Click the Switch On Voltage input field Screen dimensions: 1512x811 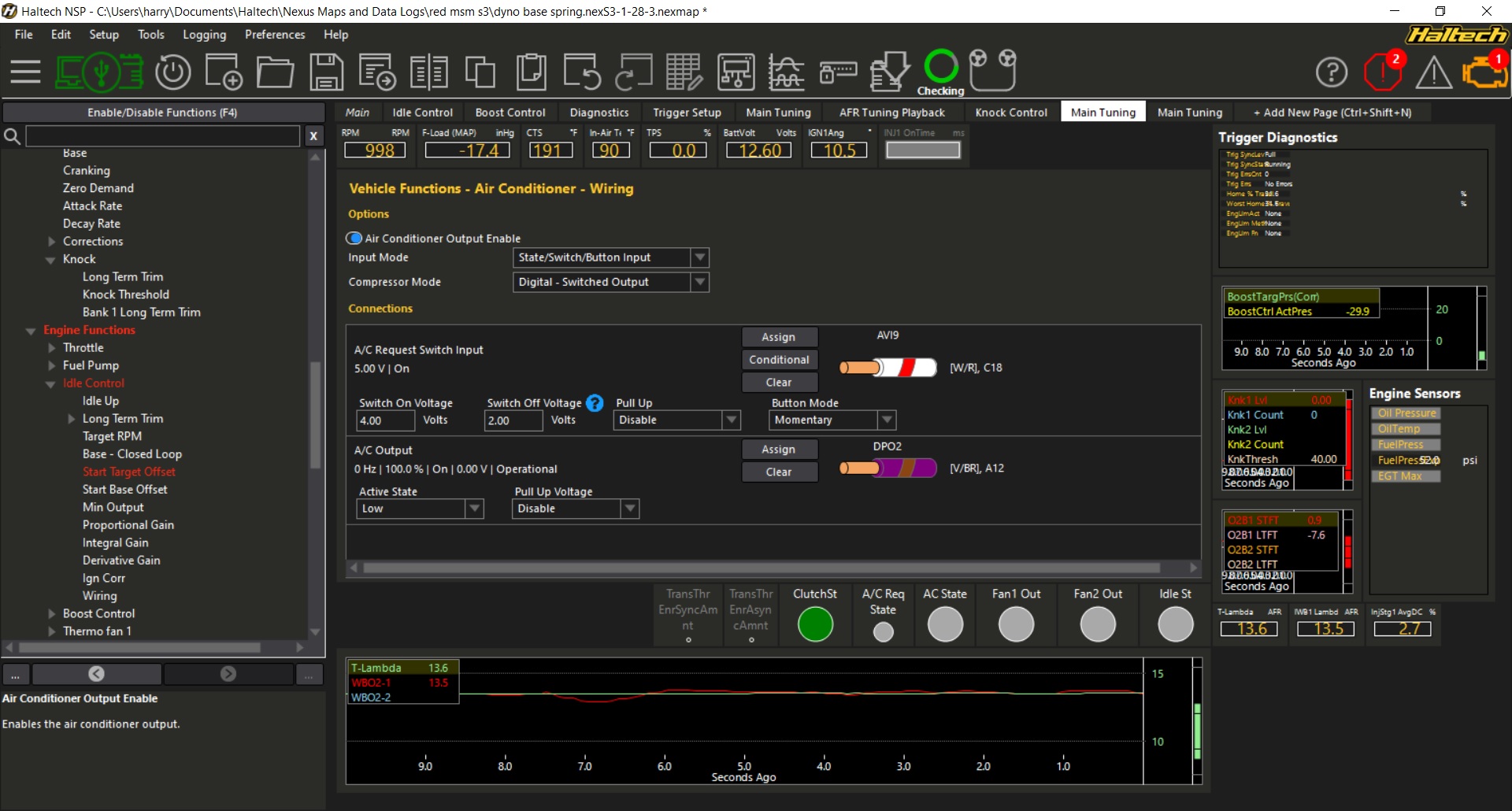(x=385, y=420)
